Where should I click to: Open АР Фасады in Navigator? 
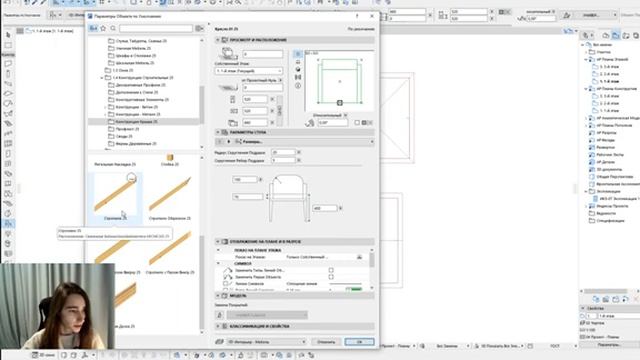point(605,140)
